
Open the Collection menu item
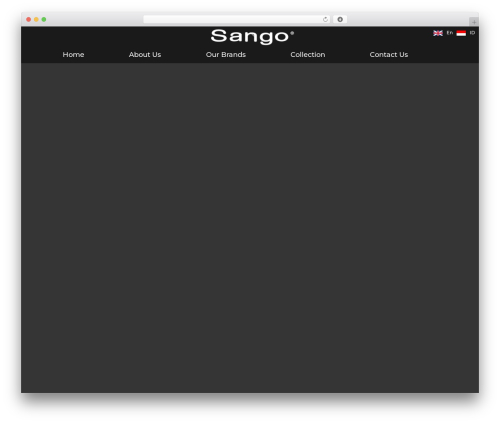[x=308, y=54]
